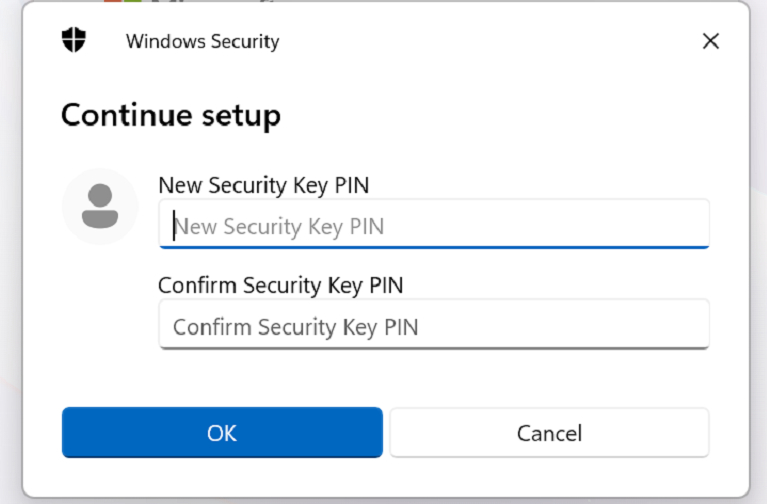Click the user avatar icon
Image resolution: width=767 pixels, height=504 pixels.
click(99, 206)
